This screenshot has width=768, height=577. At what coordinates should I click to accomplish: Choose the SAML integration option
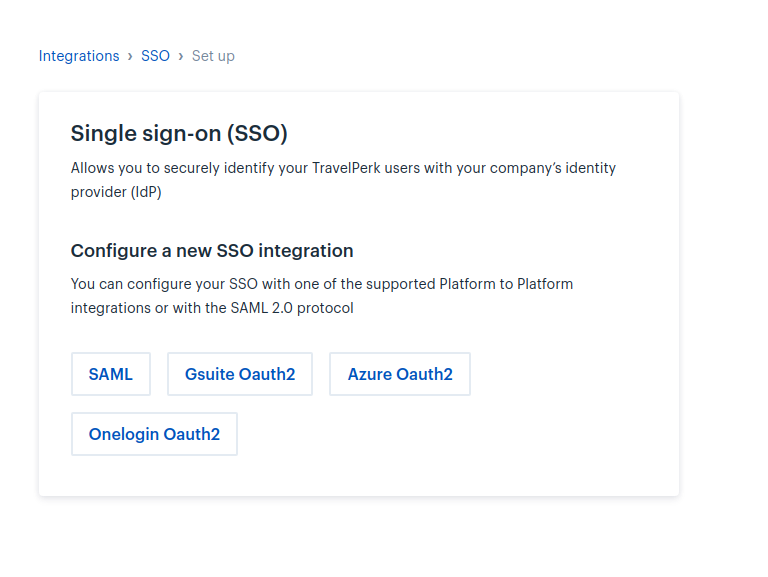[111, 374]
